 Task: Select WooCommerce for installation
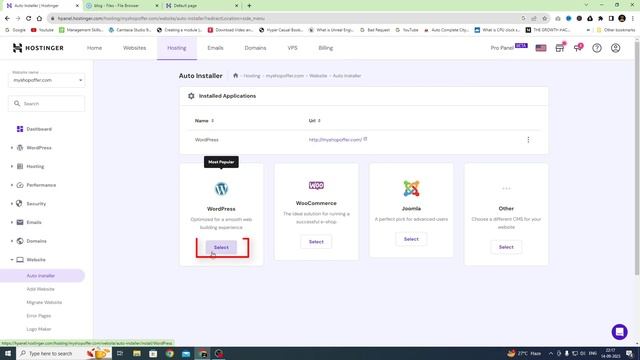click(316, 242)
